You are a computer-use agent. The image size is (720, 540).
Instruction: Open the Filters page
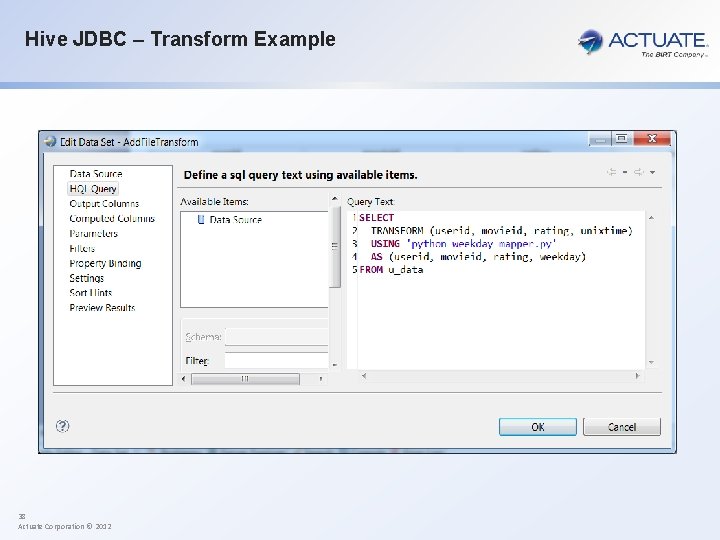pos(82,248)
